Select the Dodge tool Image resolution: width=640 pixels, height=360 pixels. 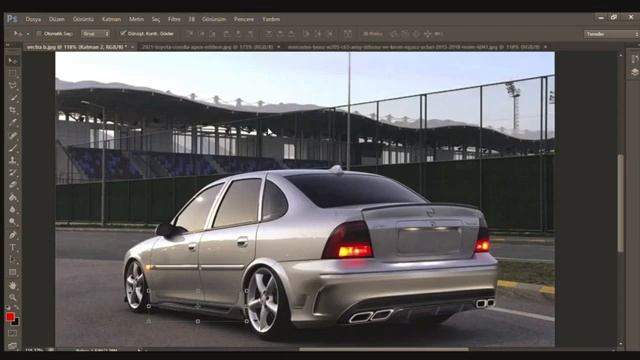point(13,222)
